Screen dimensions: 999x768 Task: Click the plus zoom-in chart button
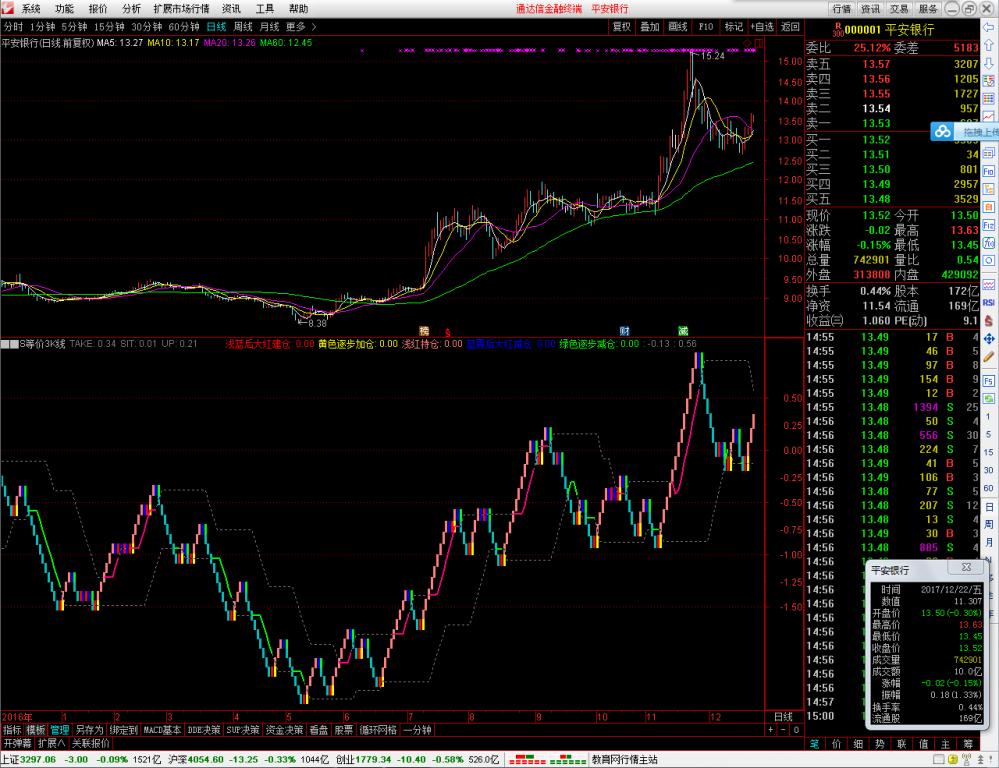(771, 730)
